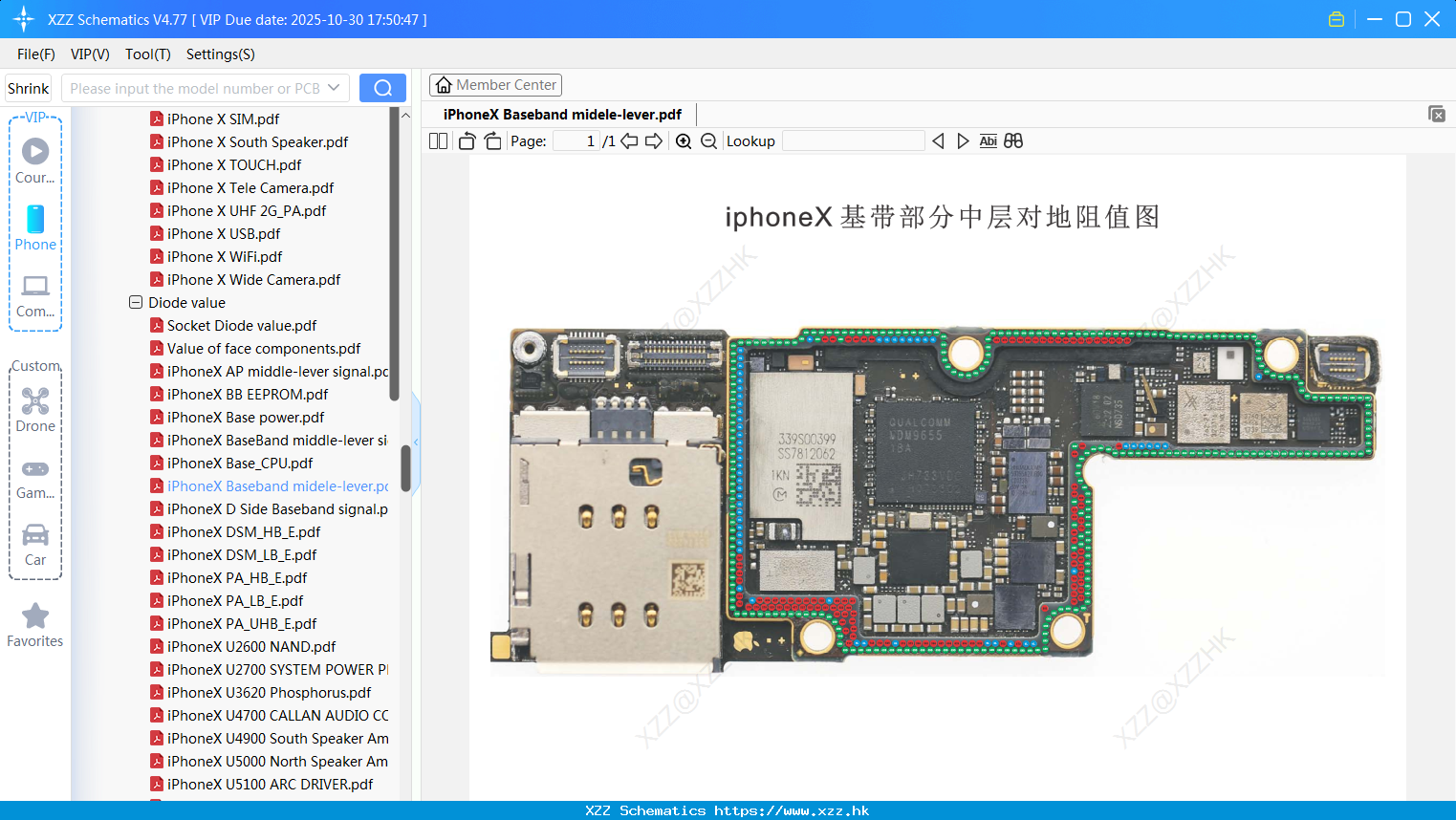1456x820 pixels.
Task: Close all tabs icon at right
Action: click(1437, 114)
